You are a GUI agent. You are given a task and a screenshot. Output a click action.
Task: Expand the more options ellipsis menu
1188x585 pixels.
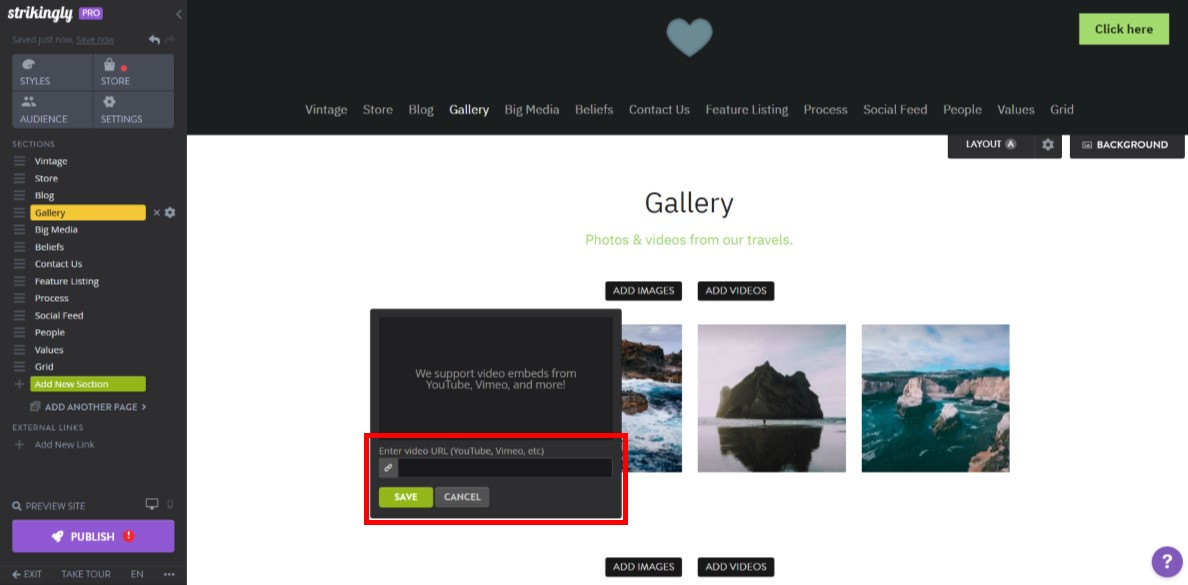coord(168,574)
